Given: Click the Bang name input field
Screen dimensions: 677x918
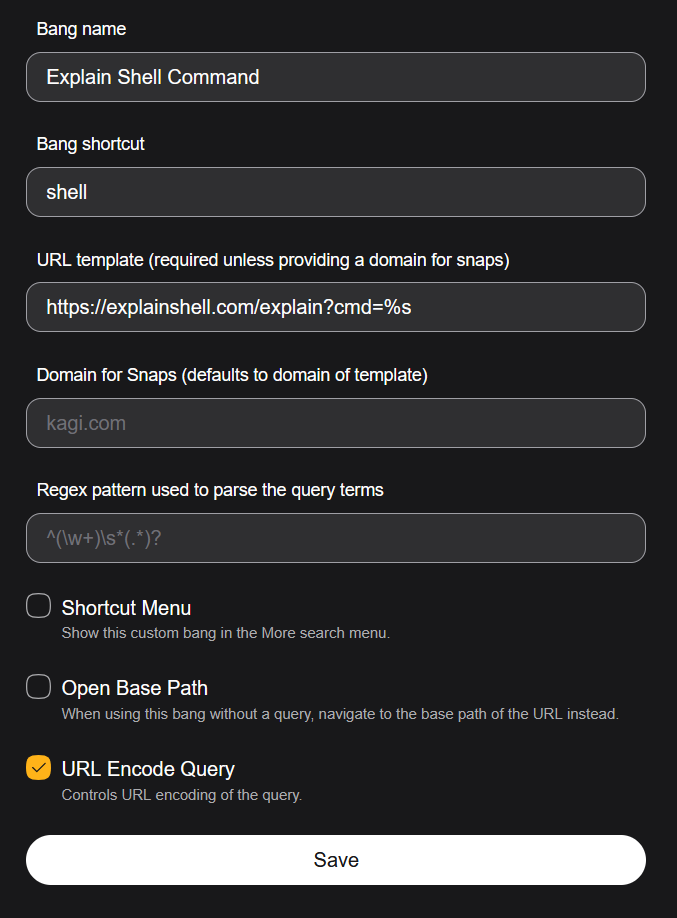Looking at the screenshot, I should pos(336,77).
